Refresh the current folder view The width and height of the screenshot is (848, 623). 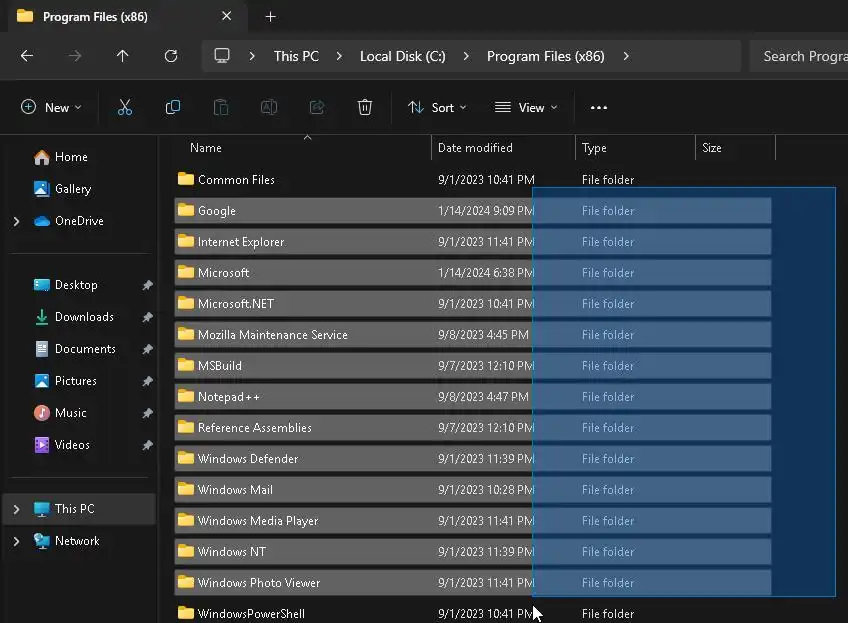tap(171, 56)
